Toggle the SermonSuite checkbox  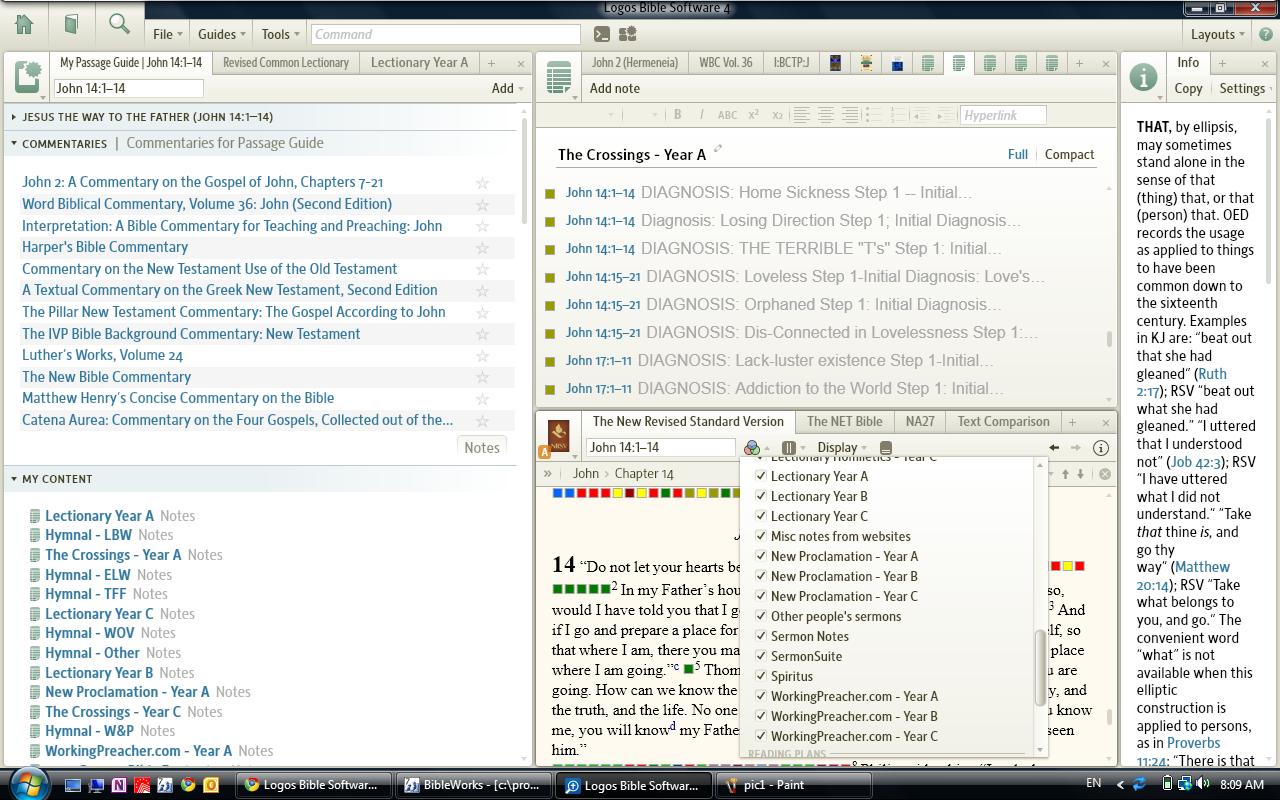(x=761, y=656)
